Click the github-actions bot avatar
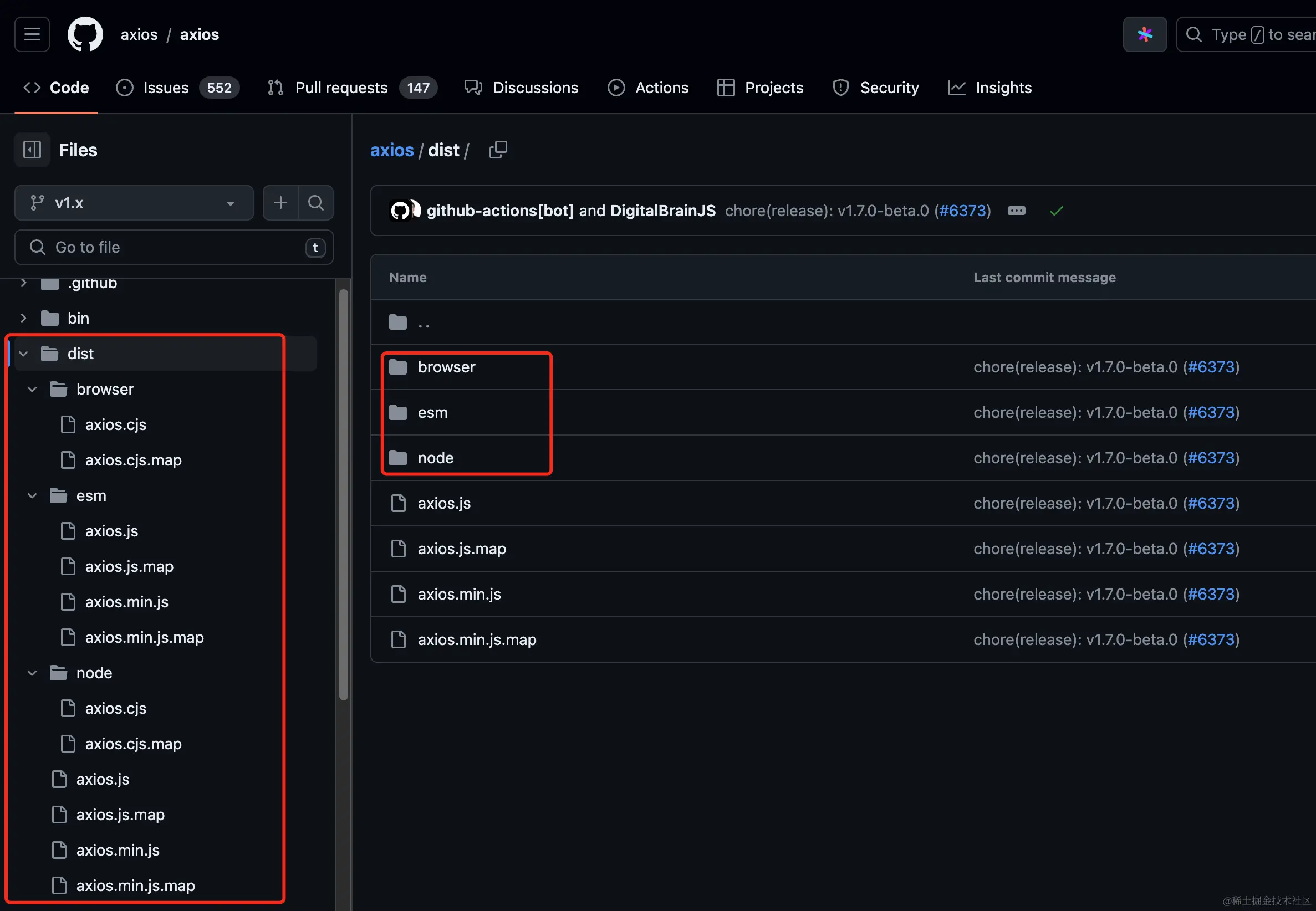This screenshot has width=1316, height=911. click(400, 211)
